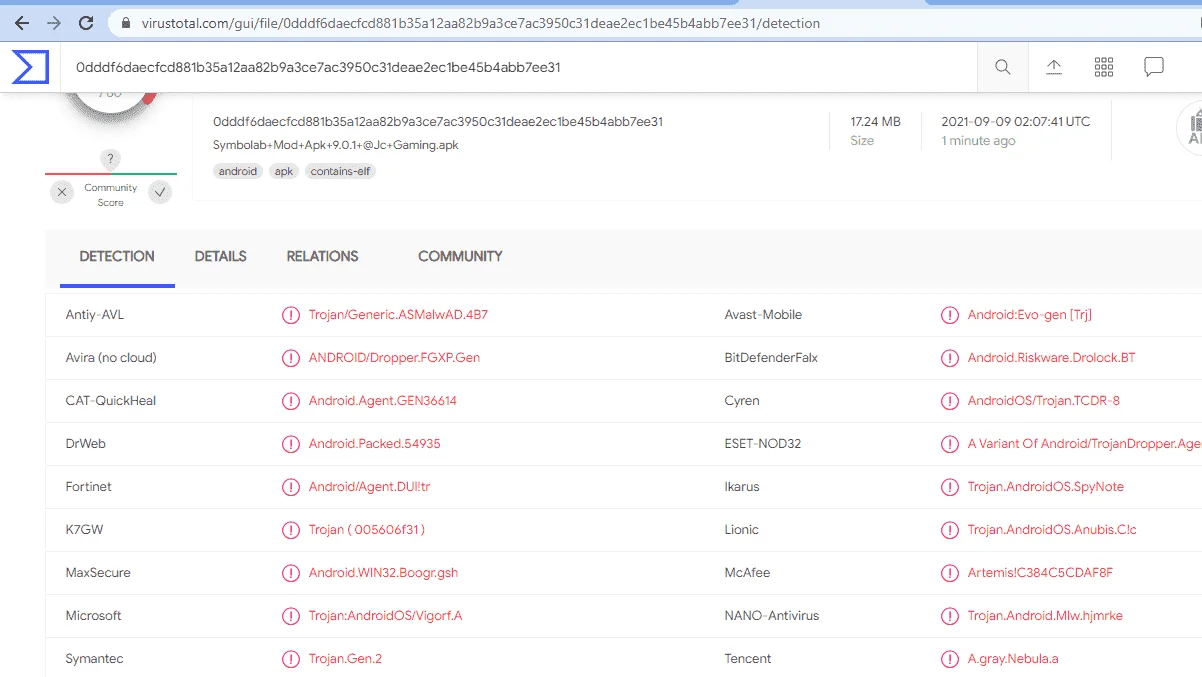This screenshot has width=1202, height=677.
Task: Vote malicious with the X button
Action: pos(62,192)
